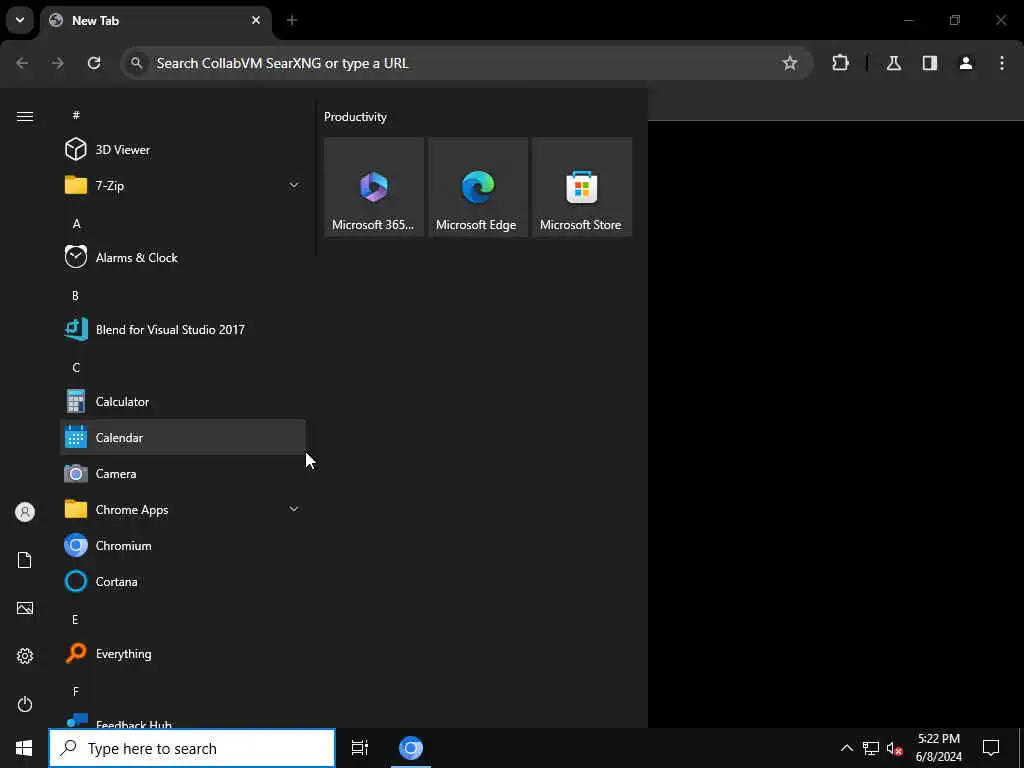Image resolution: width=1024 pixels, height=768 pixels.
Task: Open the 7-Zip folder entry
Action: [x=183, y=185]
